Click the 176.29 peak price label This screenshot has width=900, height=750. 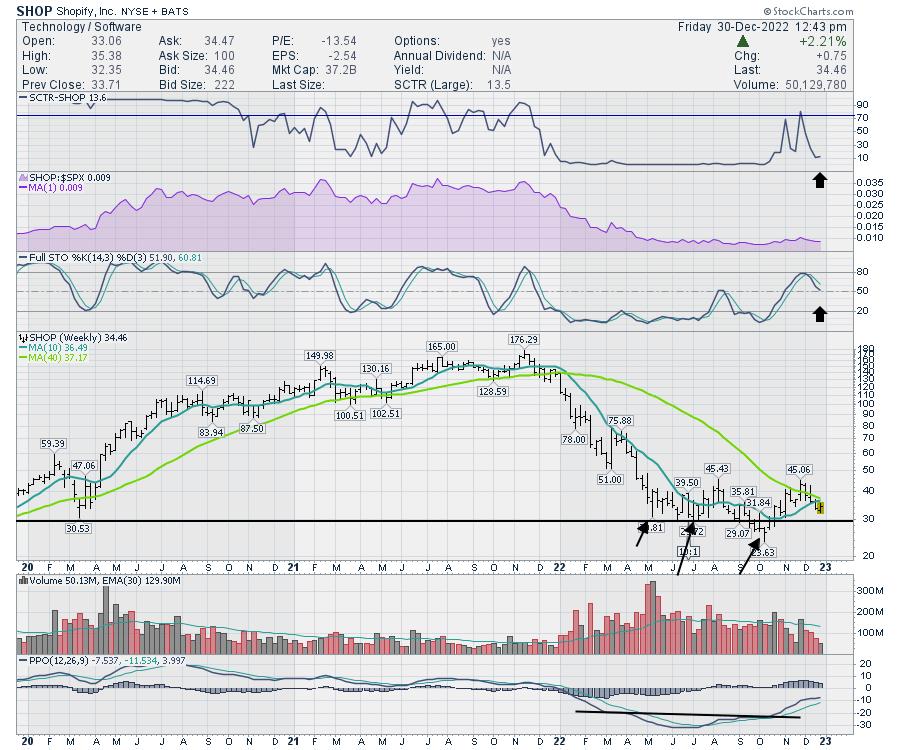click(x=523, y=339)
